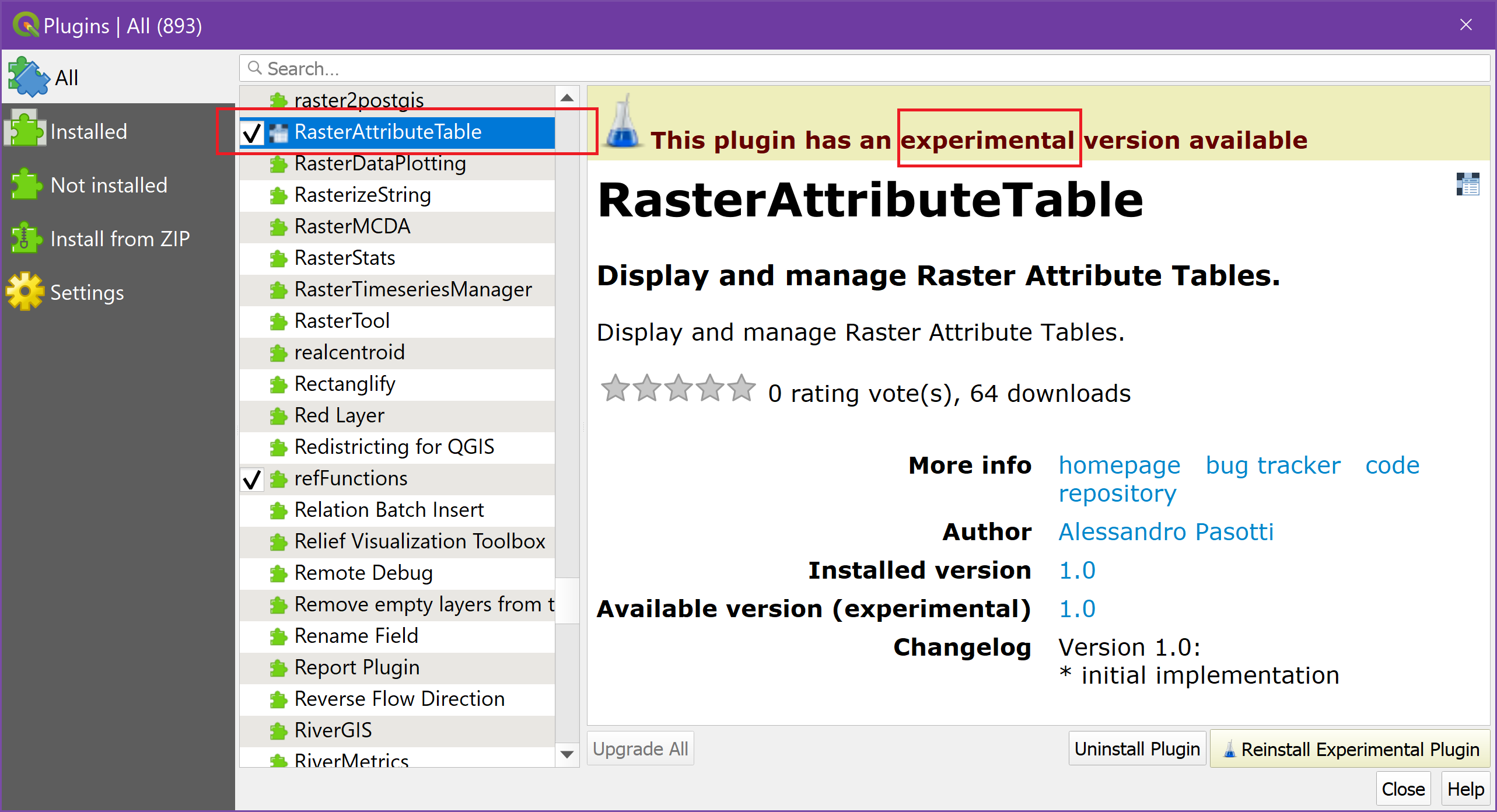Click into the plugin Search field

865,68
